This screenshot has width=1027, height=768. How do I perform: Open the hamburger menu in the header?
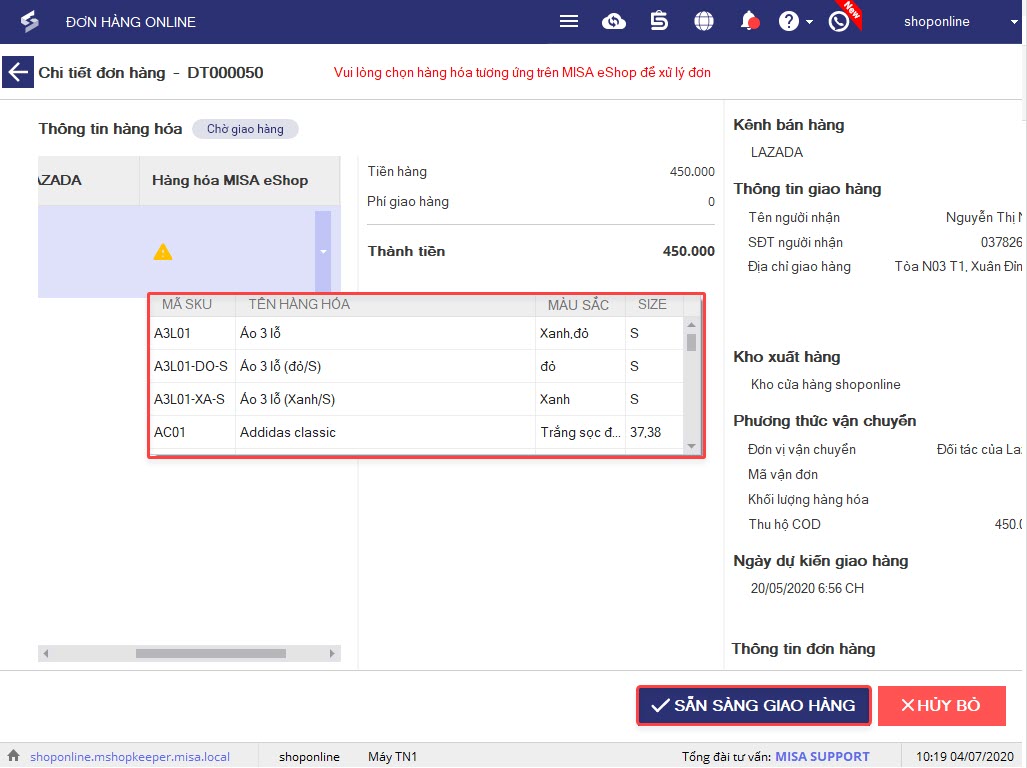[x=569, y=22]
